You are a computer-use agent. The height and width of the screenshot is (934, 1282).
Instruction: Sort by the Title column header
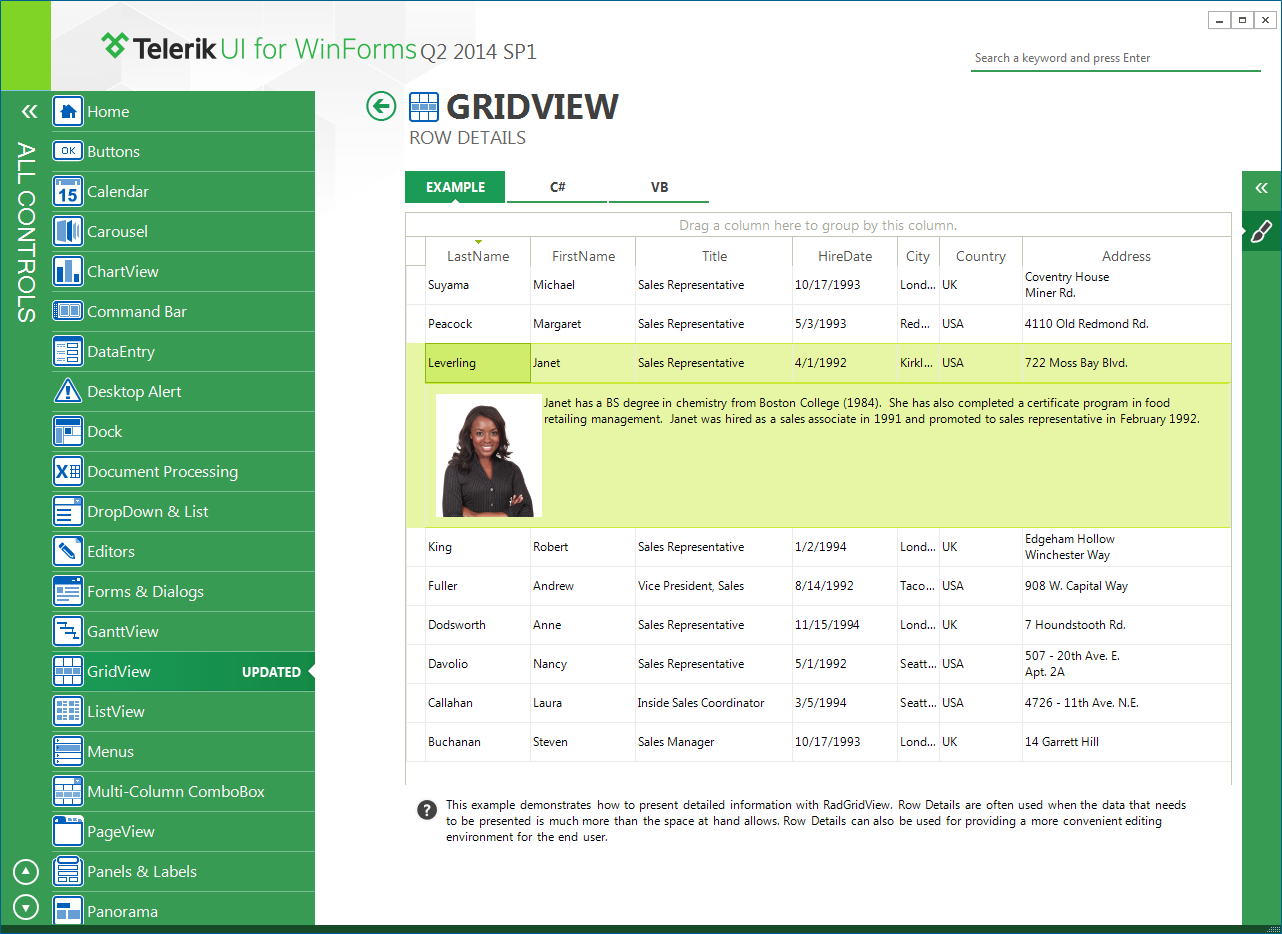[714, 256]
